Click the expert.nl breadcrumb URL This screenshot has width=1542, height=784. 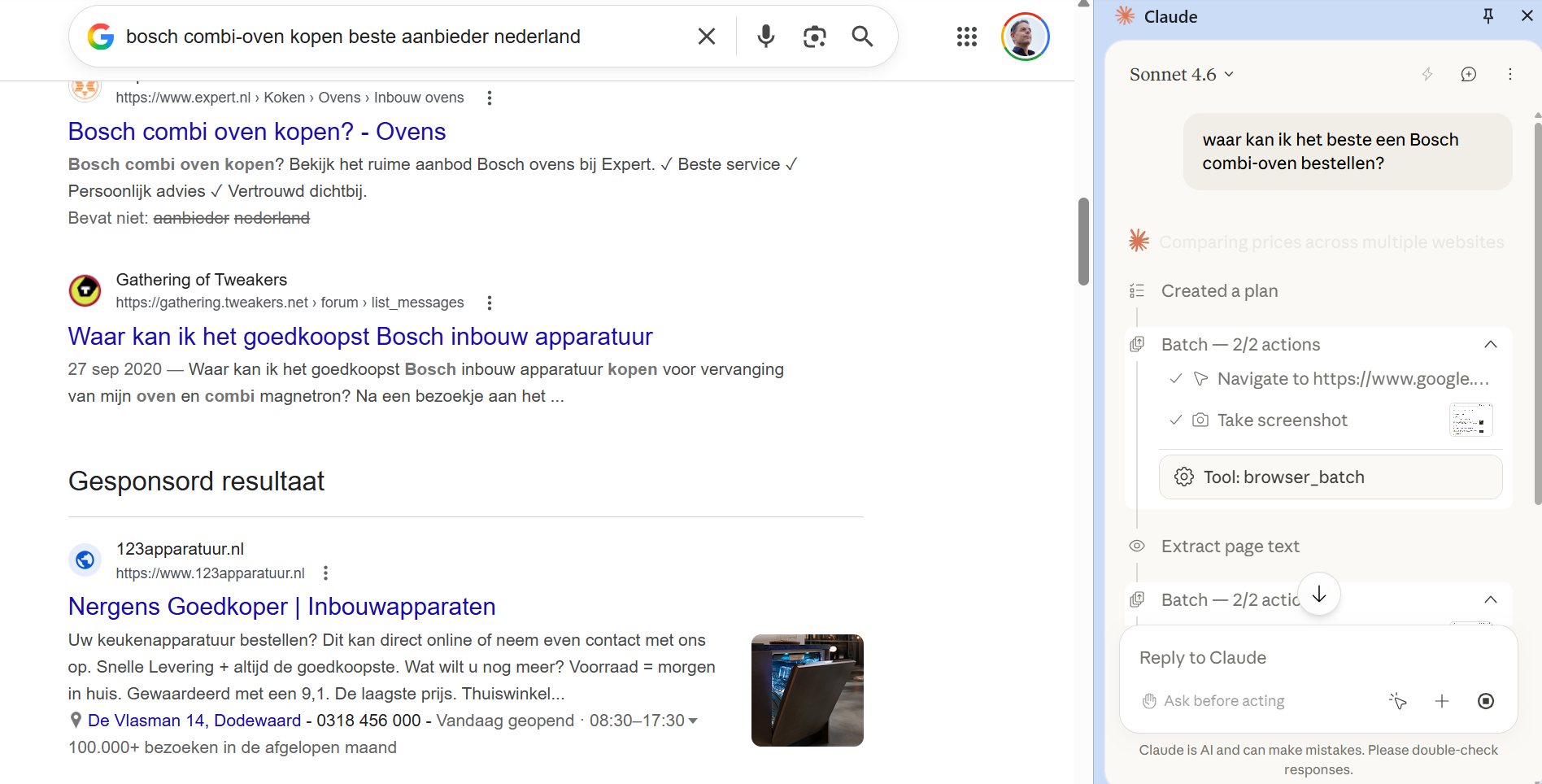click(290, 98)
